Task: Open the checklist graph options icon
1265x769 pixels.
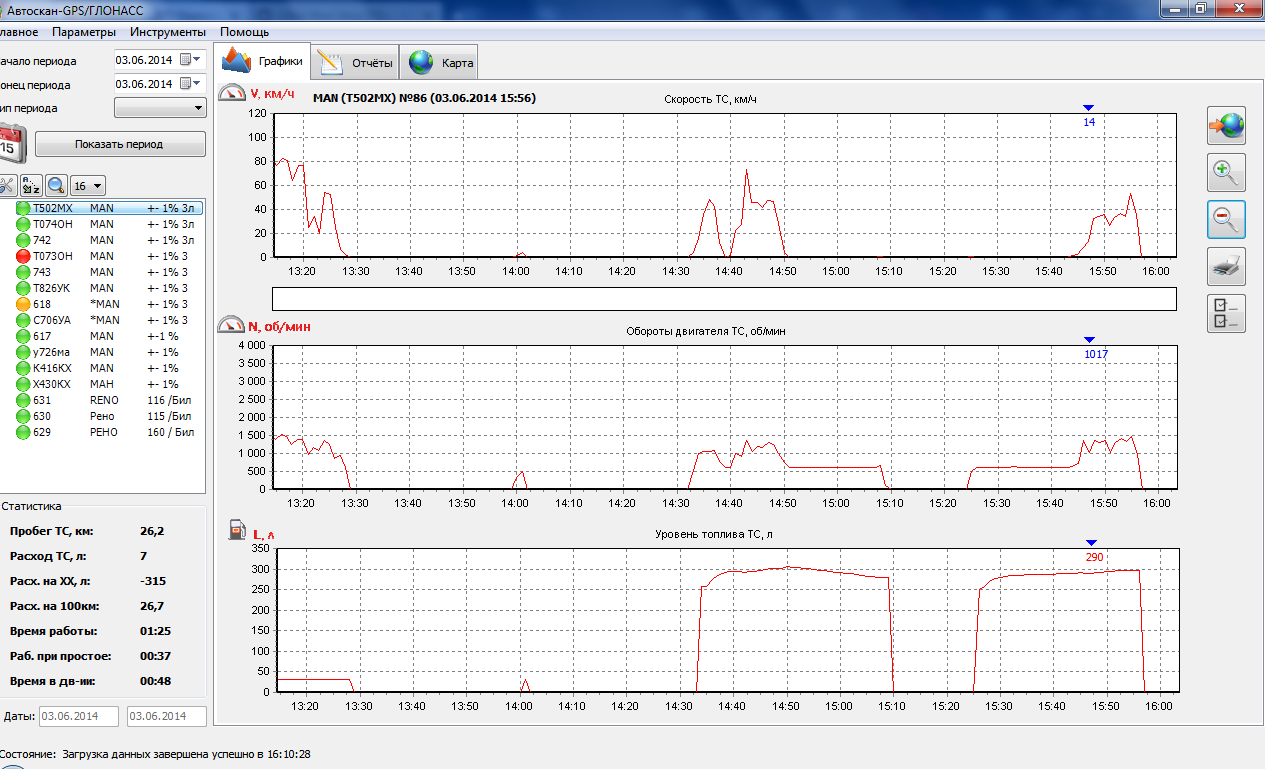Action: [x=1226, y=313]
